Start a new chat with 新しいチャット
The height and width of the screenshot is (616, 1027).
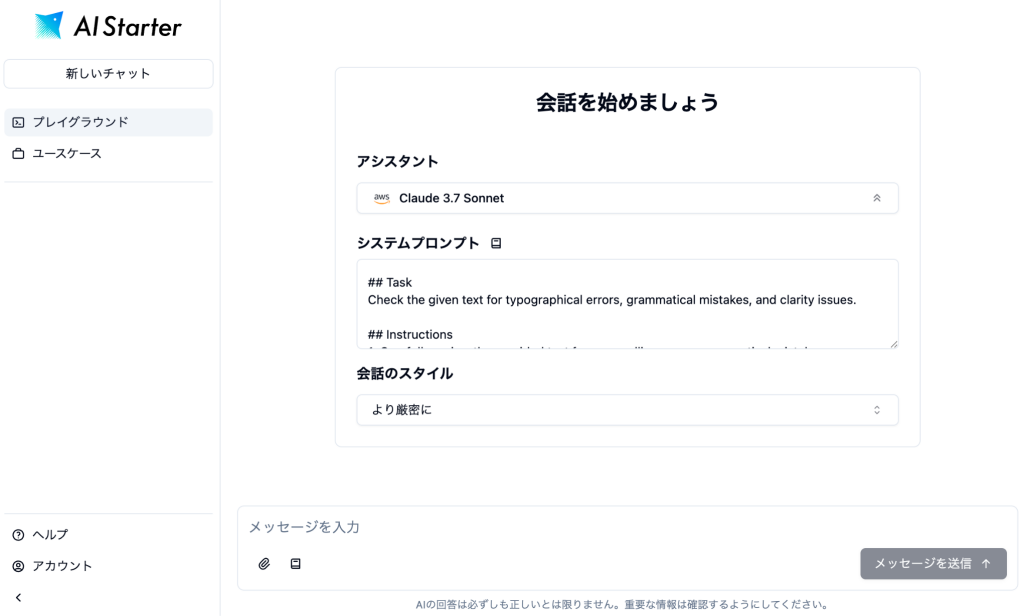(x=108, y=73)
